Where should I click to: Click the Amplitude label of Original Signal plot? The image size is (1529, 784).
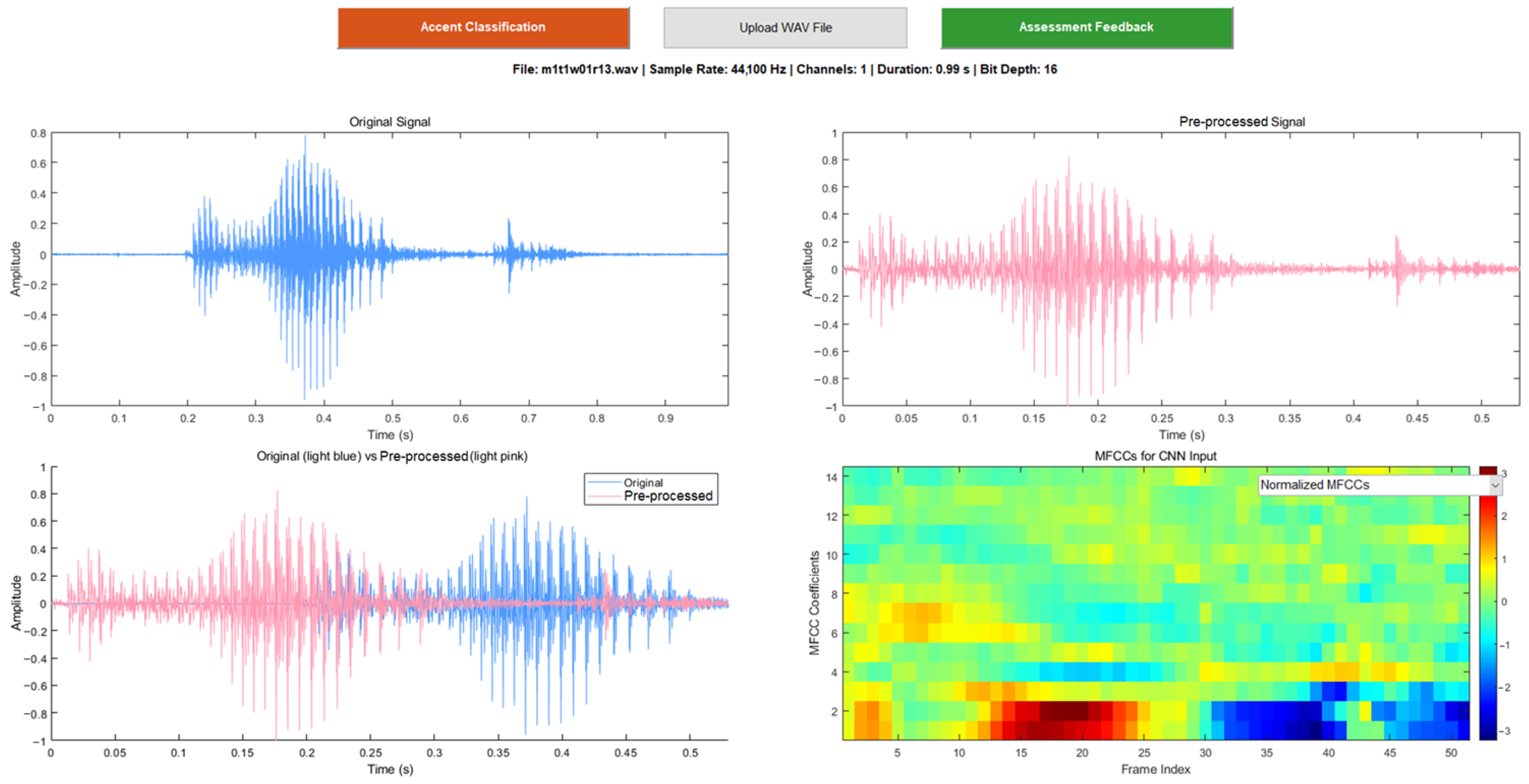[x=16, y=269]
